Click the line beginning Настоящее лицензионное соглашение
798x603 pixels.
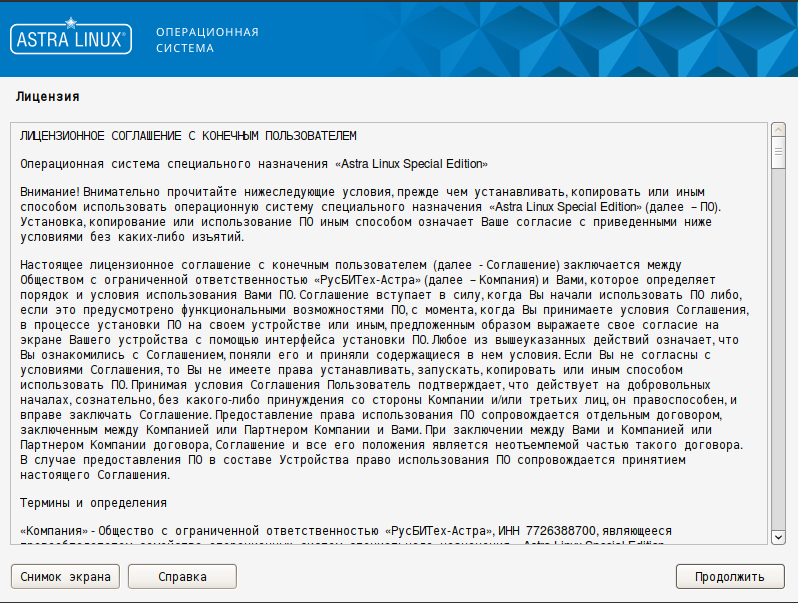tap(351, 265)
